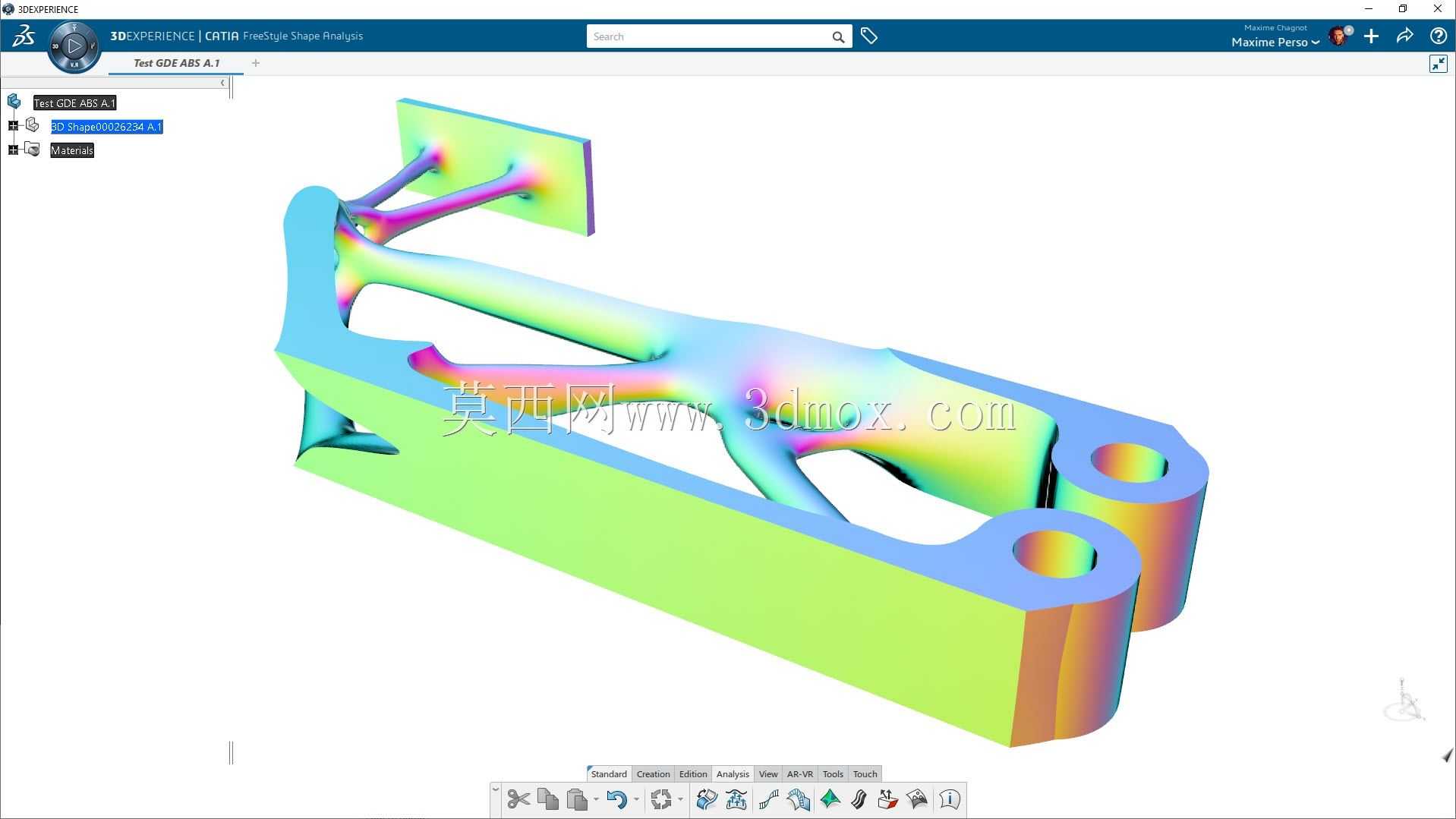Select the isophotes zebra stripes icon
Viewport: 1456px width, 819px height.
[x=859, y=799]
